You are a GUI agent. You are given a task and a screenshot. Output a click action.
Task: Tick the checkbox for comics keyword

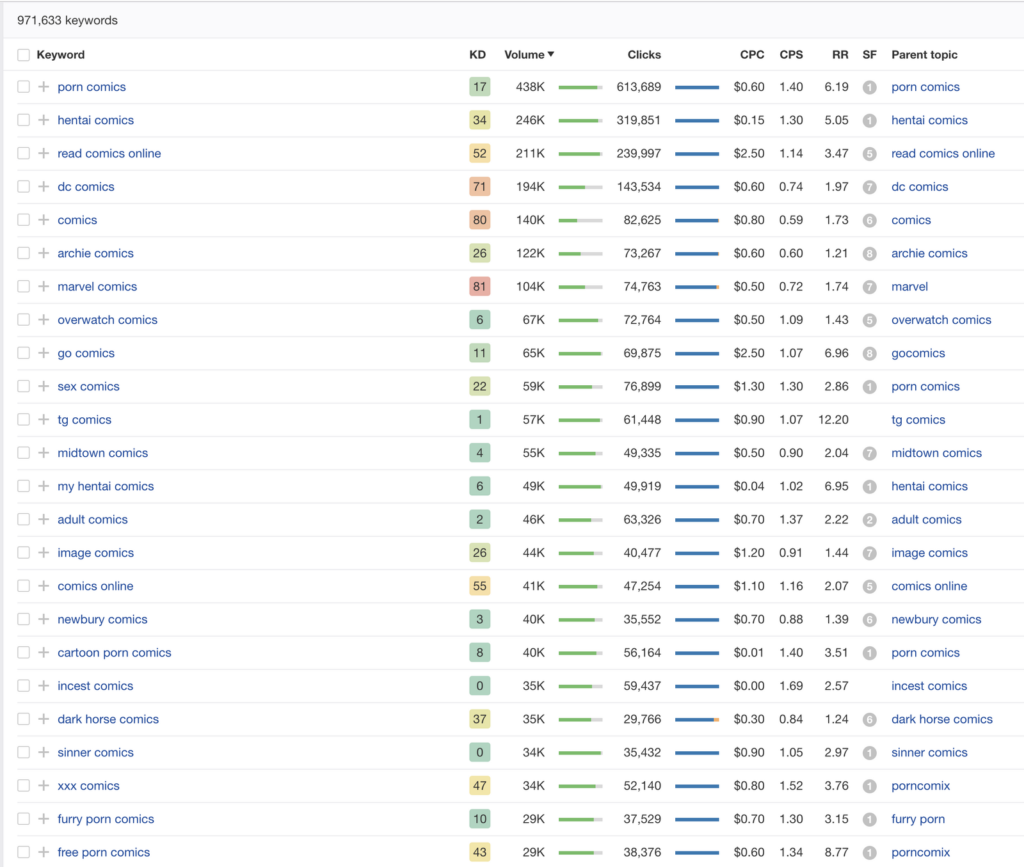pyautogui.click(x=24, y=220)
